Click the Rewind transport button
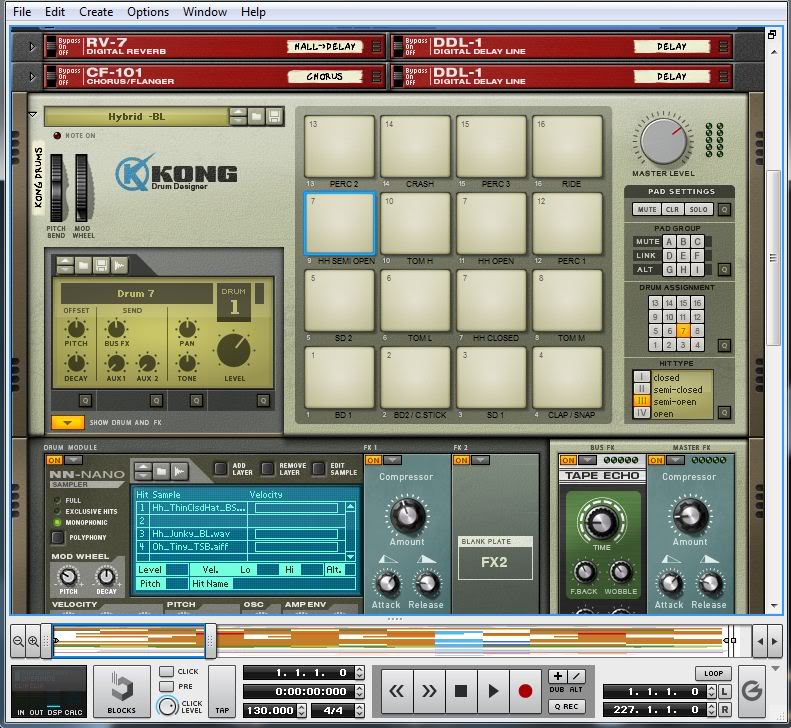Viewport: 791px width, 728px height. 396,690
